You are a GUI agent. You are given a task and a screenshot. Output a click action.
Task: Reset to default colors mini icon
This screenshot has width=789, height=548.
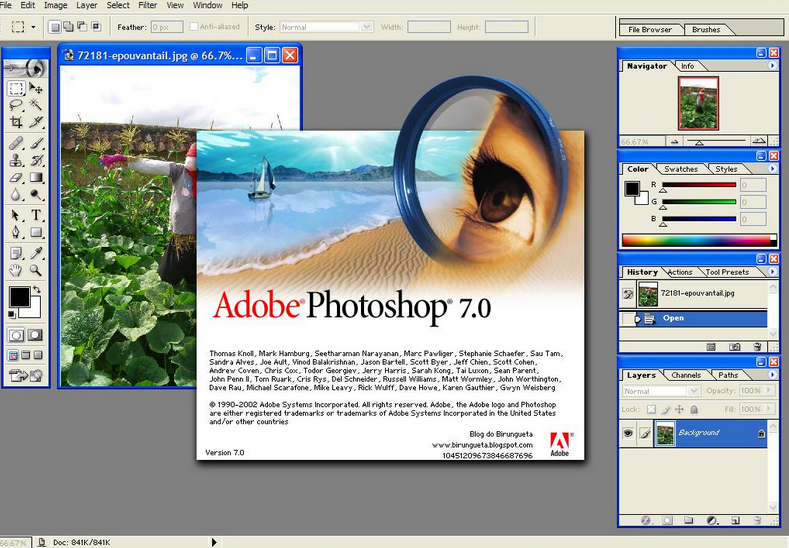12,315
